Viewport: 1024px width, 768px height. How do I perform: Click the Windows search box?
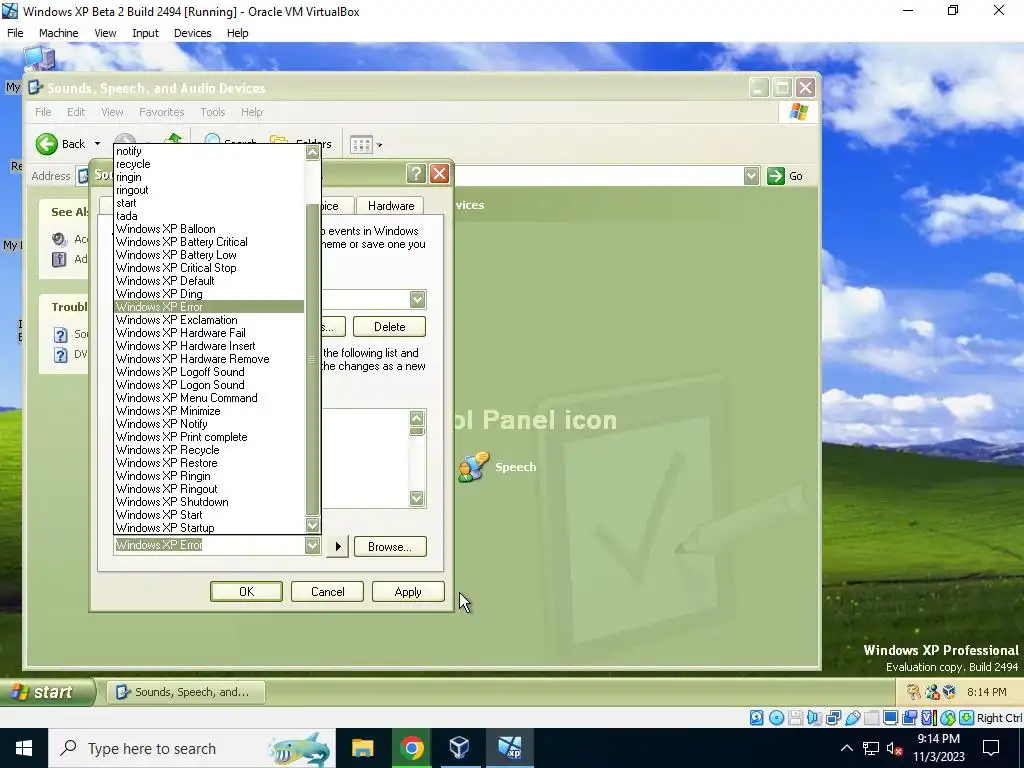point(192,748)
